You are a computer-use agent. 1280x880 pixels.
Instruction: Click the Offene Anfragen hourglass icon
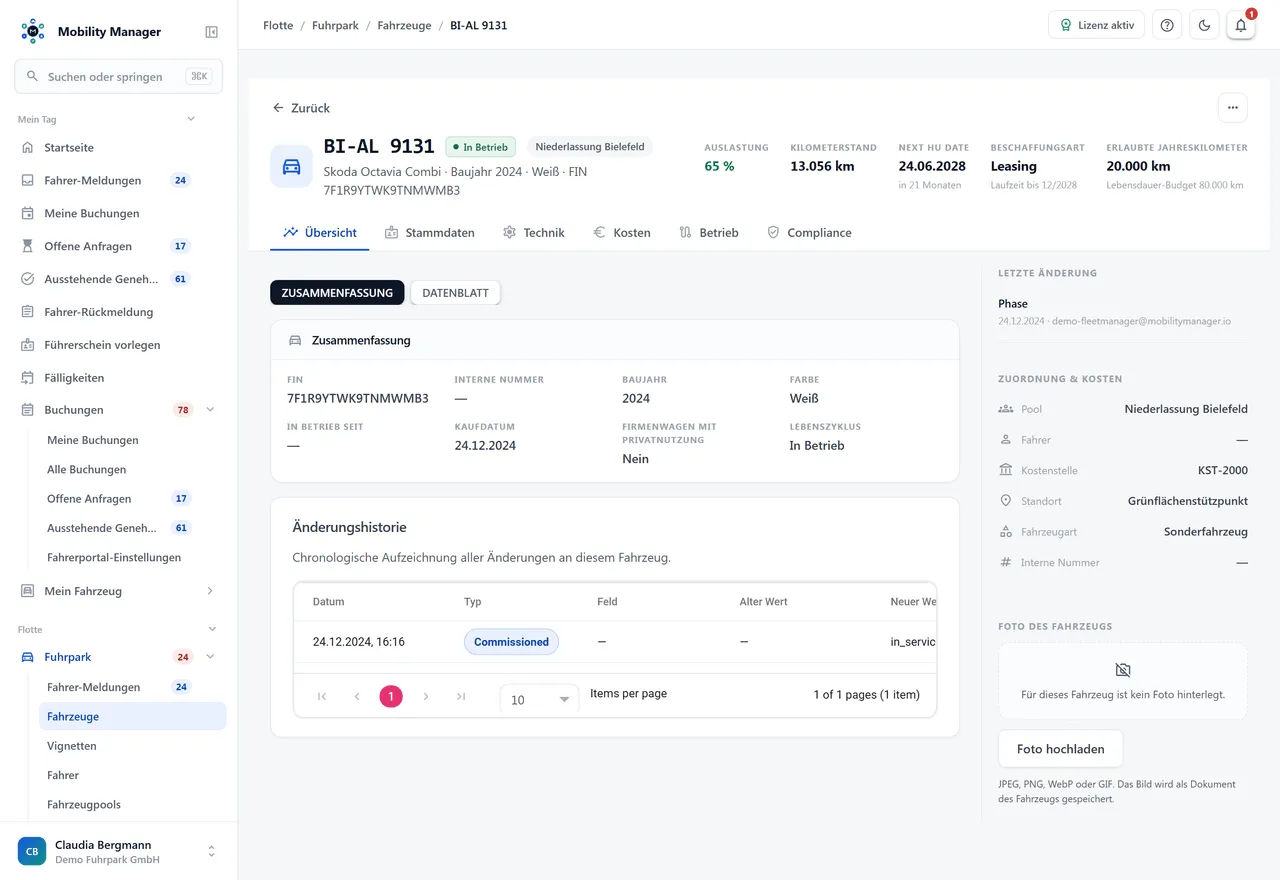coord(28,246)
